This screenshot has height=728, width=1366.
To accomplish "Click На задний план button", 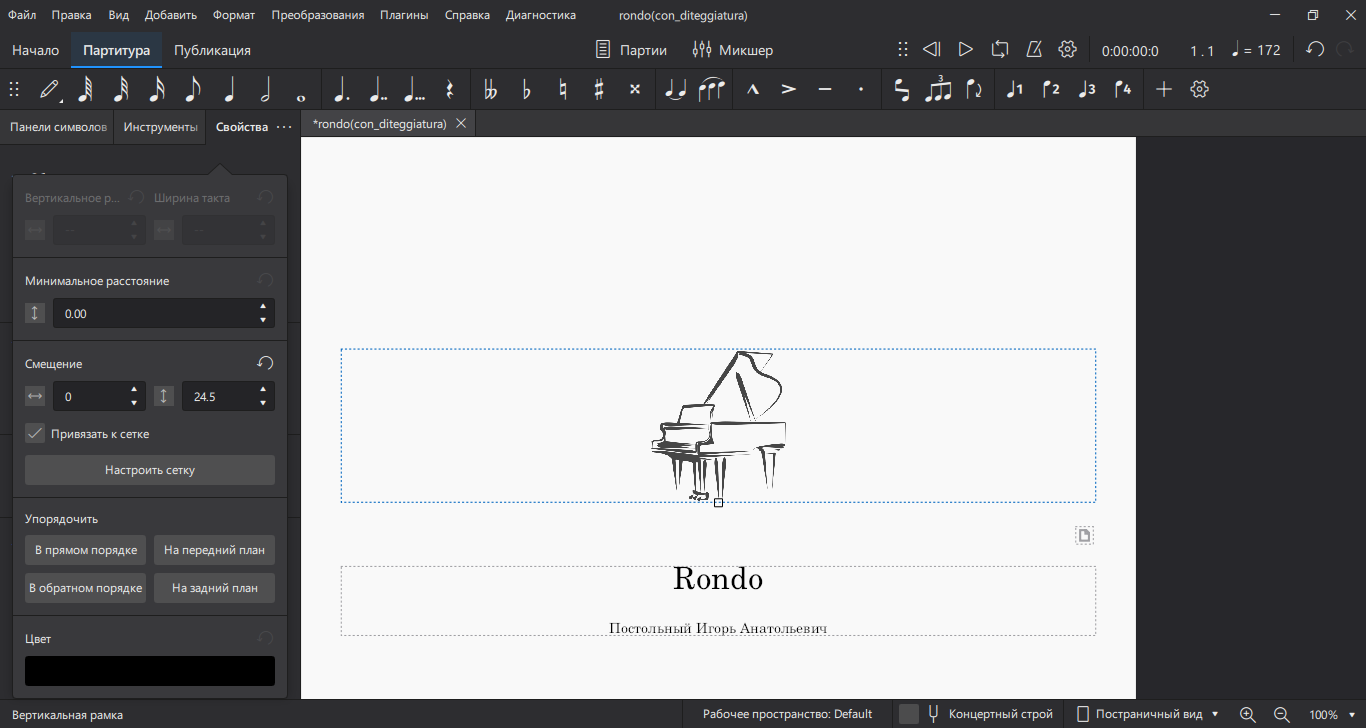I will click(214, 588).
